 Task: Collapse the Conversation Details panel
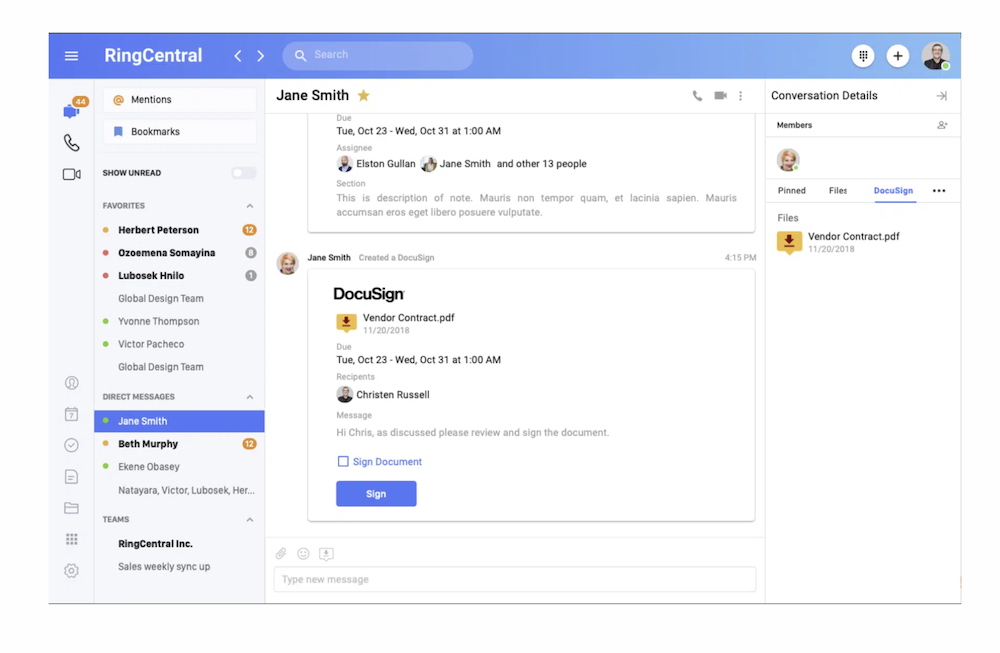(941, 96)
